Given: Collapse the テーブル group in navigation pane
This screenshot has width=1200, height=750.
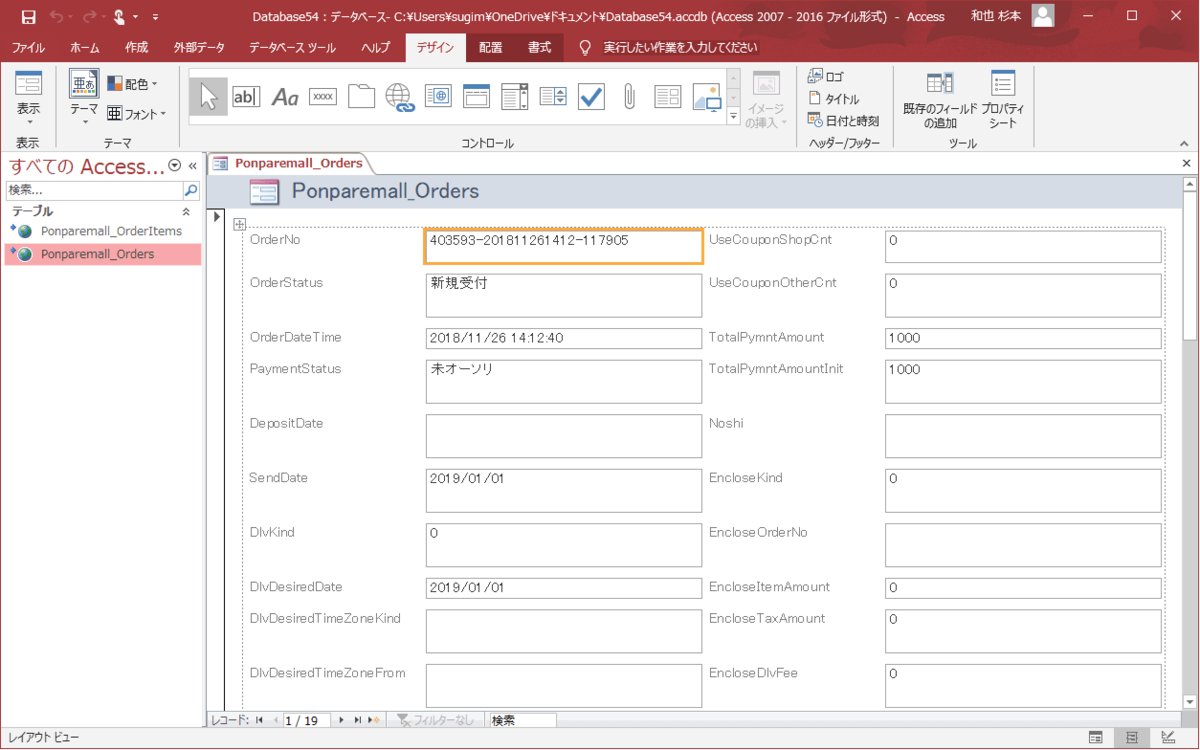Looking at the screenshot, I should (185, 212).
